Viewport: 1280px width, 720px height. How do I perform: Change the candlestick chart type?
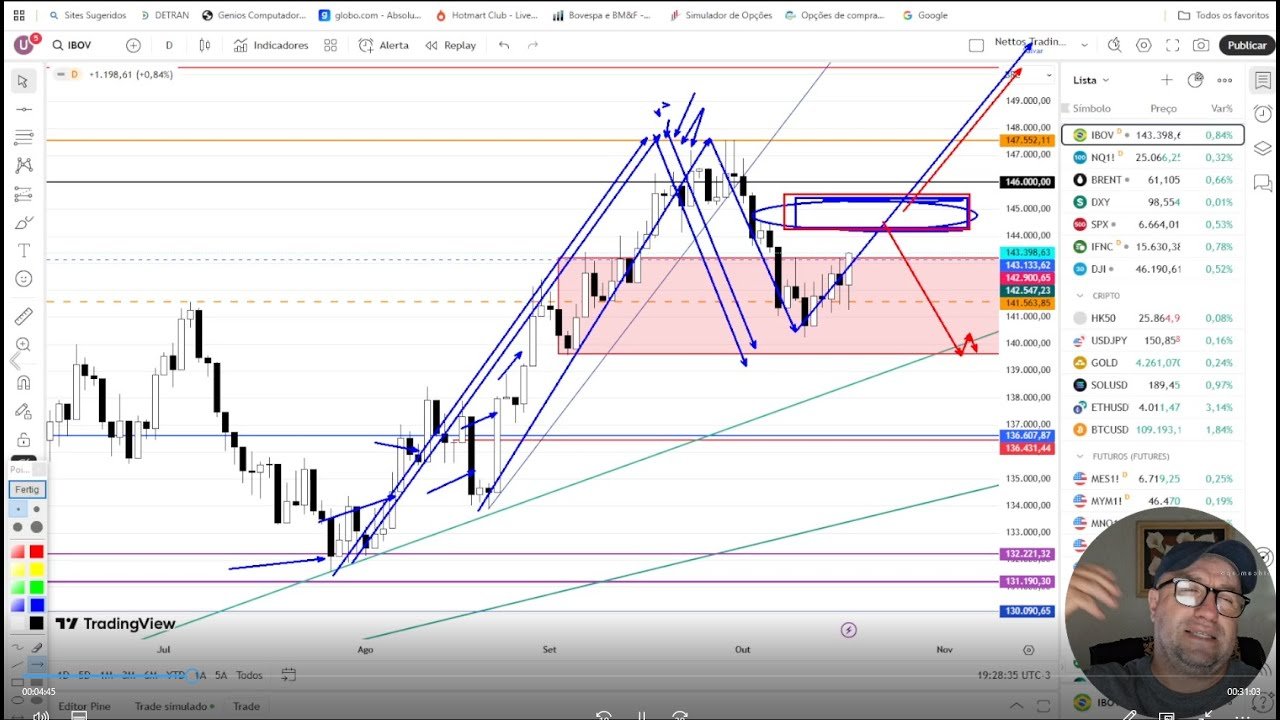tap(205, 45)
